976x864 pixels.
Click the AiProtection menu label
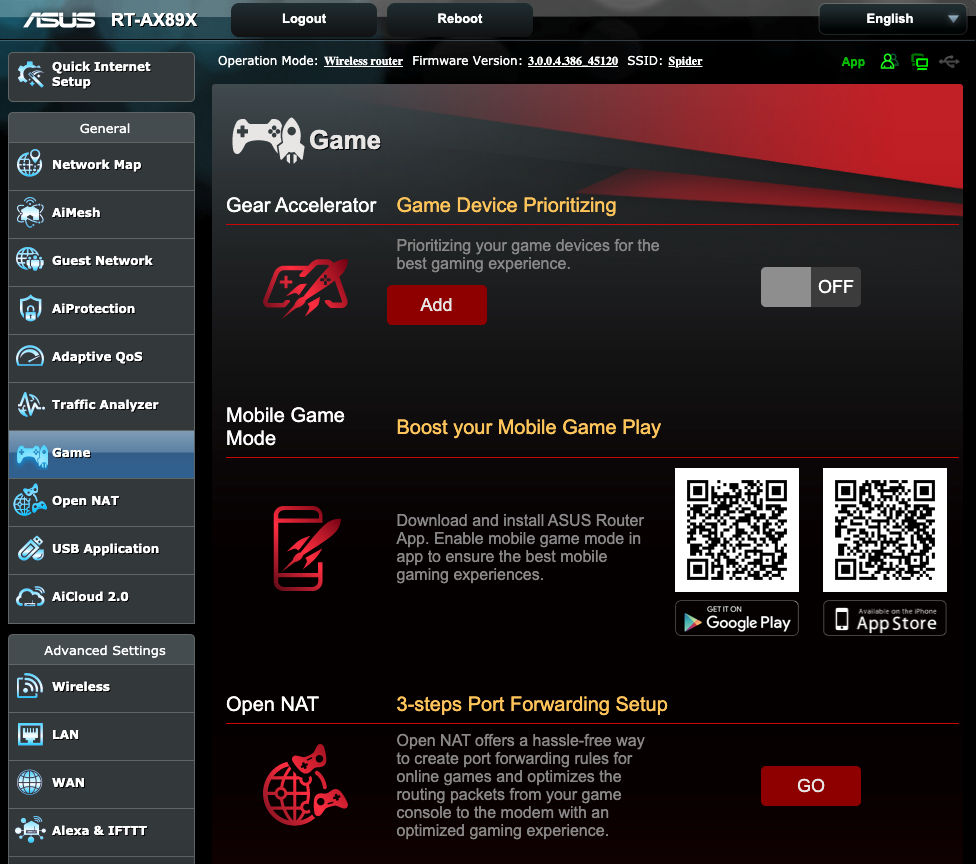point(93,309)
